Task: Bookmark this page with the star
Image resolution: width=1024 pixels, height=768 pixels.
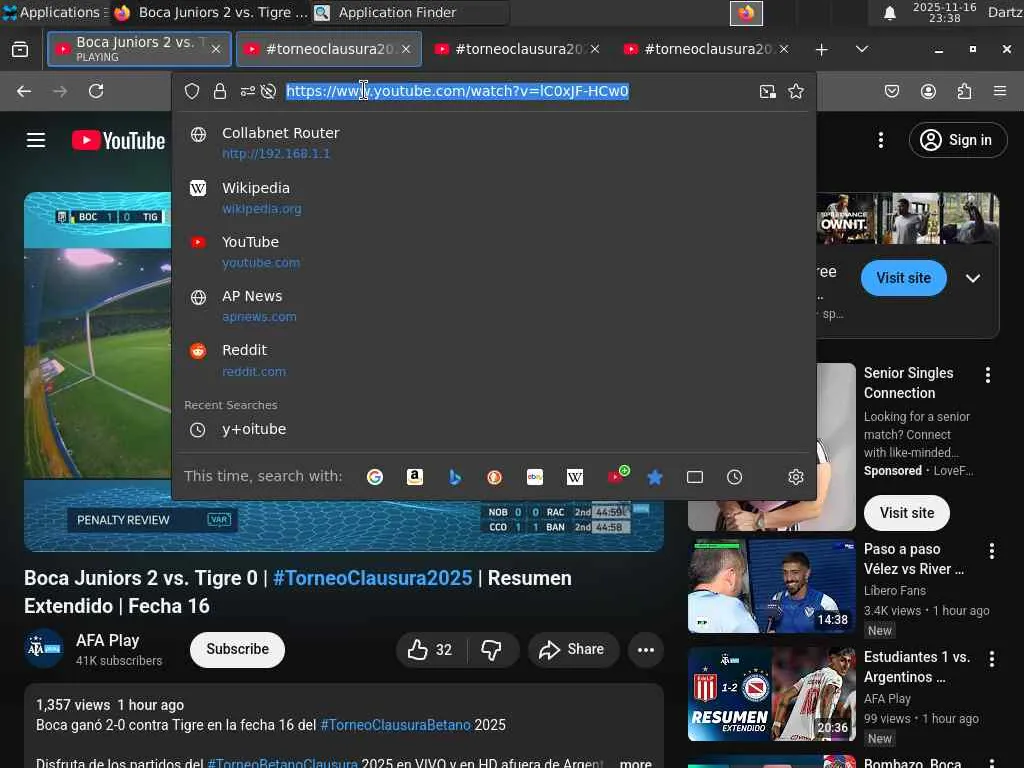Action: coord(795,91)
